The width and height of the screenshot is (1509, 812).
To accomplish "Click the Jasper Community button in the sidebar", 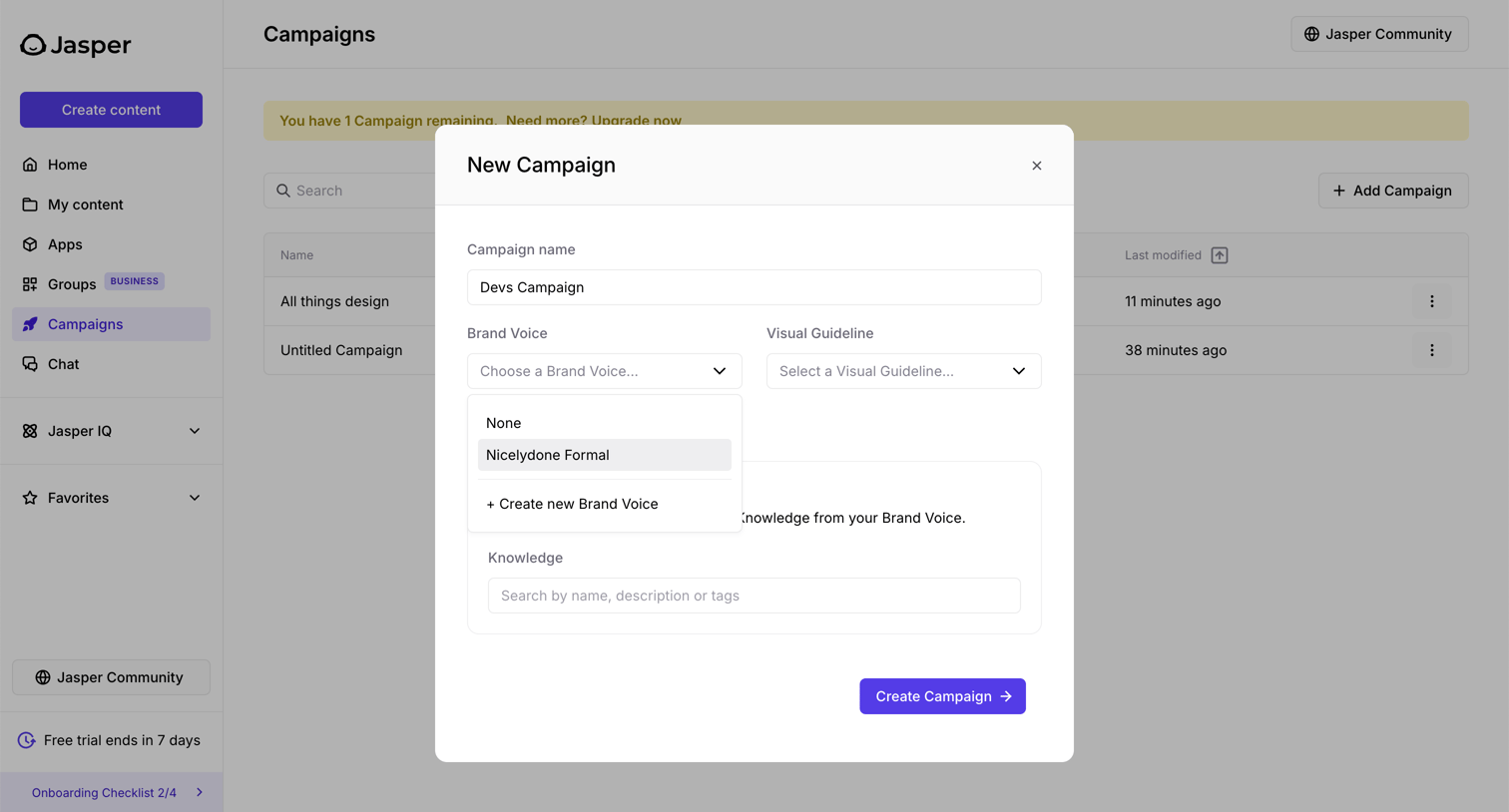I will point(111,677).
